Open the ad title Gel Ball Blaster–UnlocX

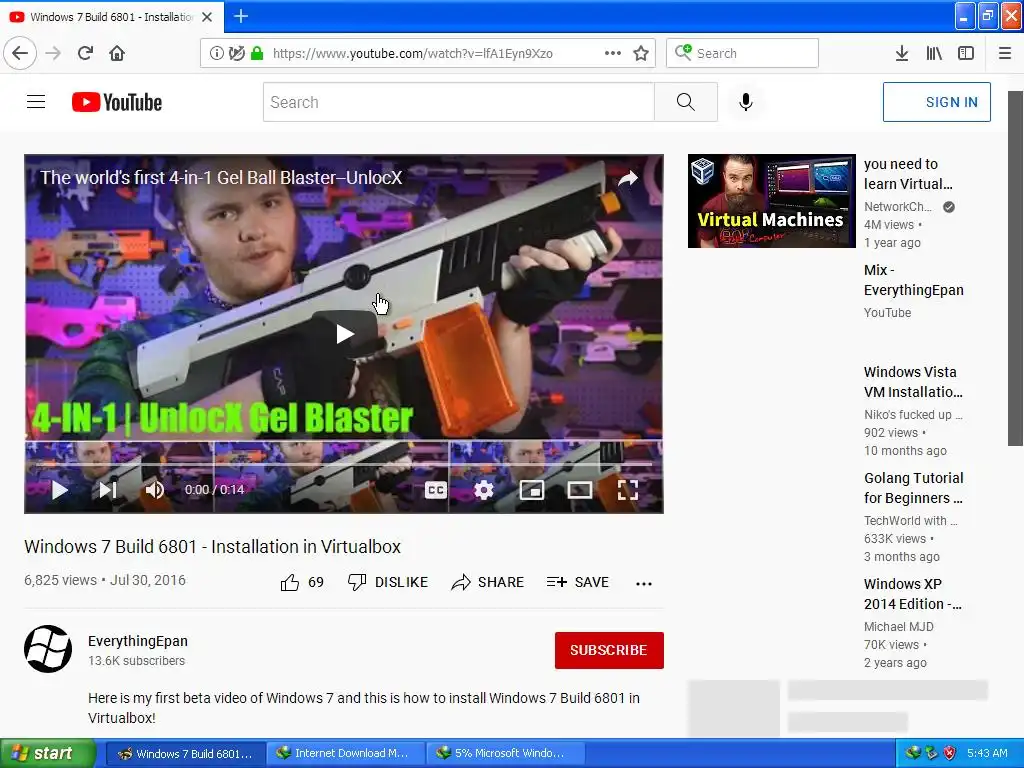[221, 178]
